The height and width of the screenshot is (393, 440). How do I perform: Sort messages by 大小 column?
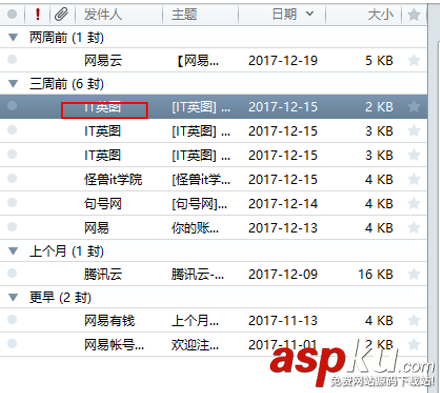(380, 14)
